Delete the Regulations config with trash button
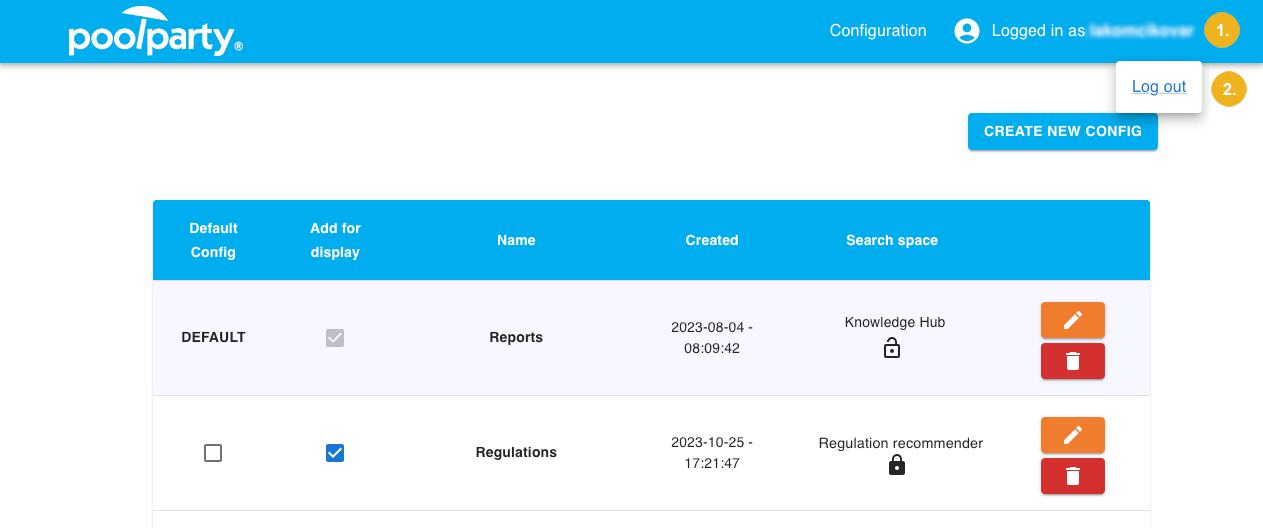This screenshot has height=528, width=1263. [x=1073, y=476]
